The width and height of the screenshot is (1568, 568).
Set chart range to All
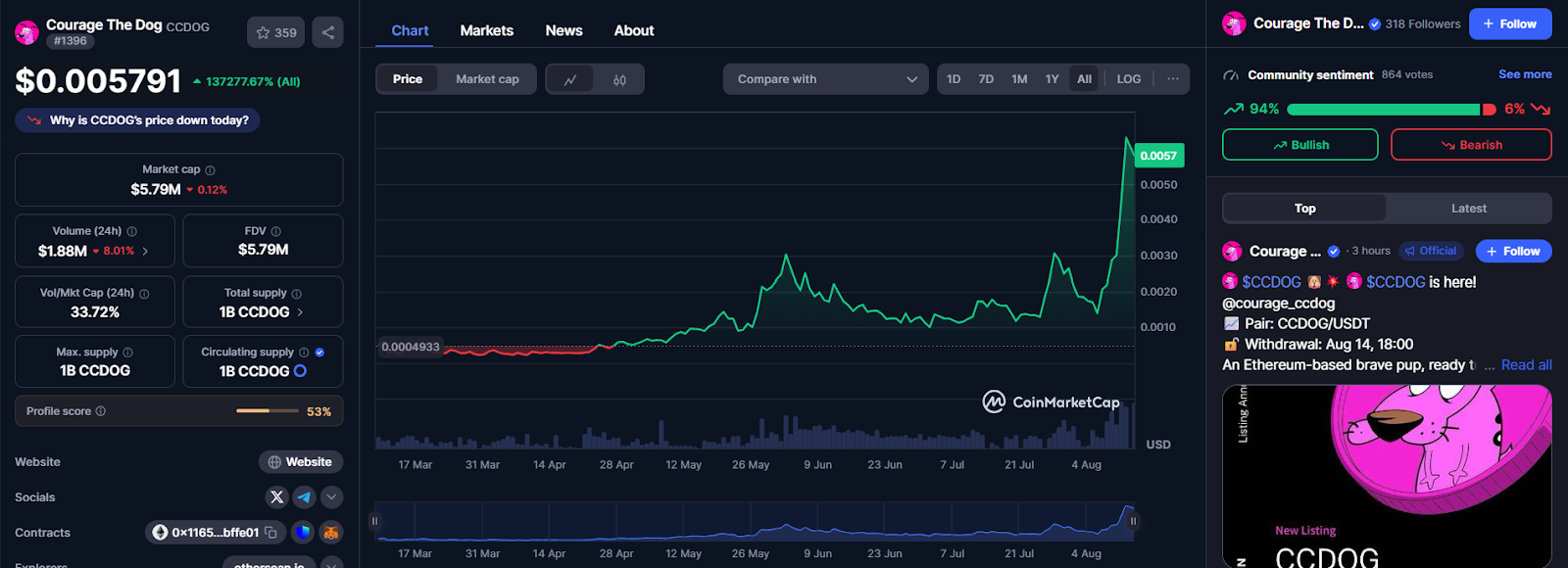[x=1084, y=79]
